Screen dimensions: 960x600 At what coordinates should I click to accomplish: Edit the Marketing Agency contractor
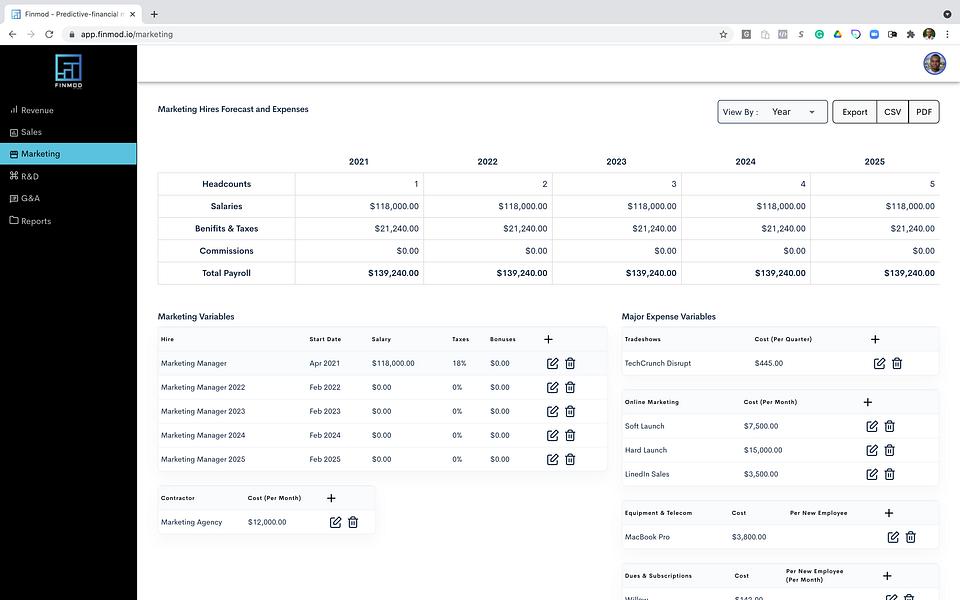pos(335,522)
